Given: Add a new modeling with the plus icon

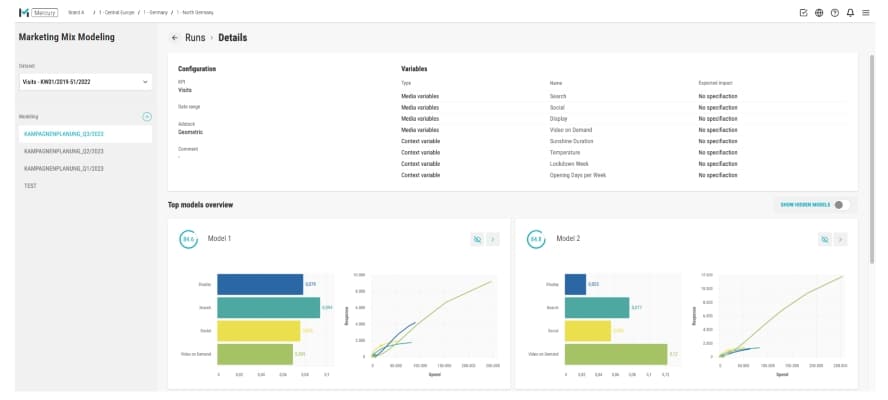Looking at the screenshot, I should point(147,117).
